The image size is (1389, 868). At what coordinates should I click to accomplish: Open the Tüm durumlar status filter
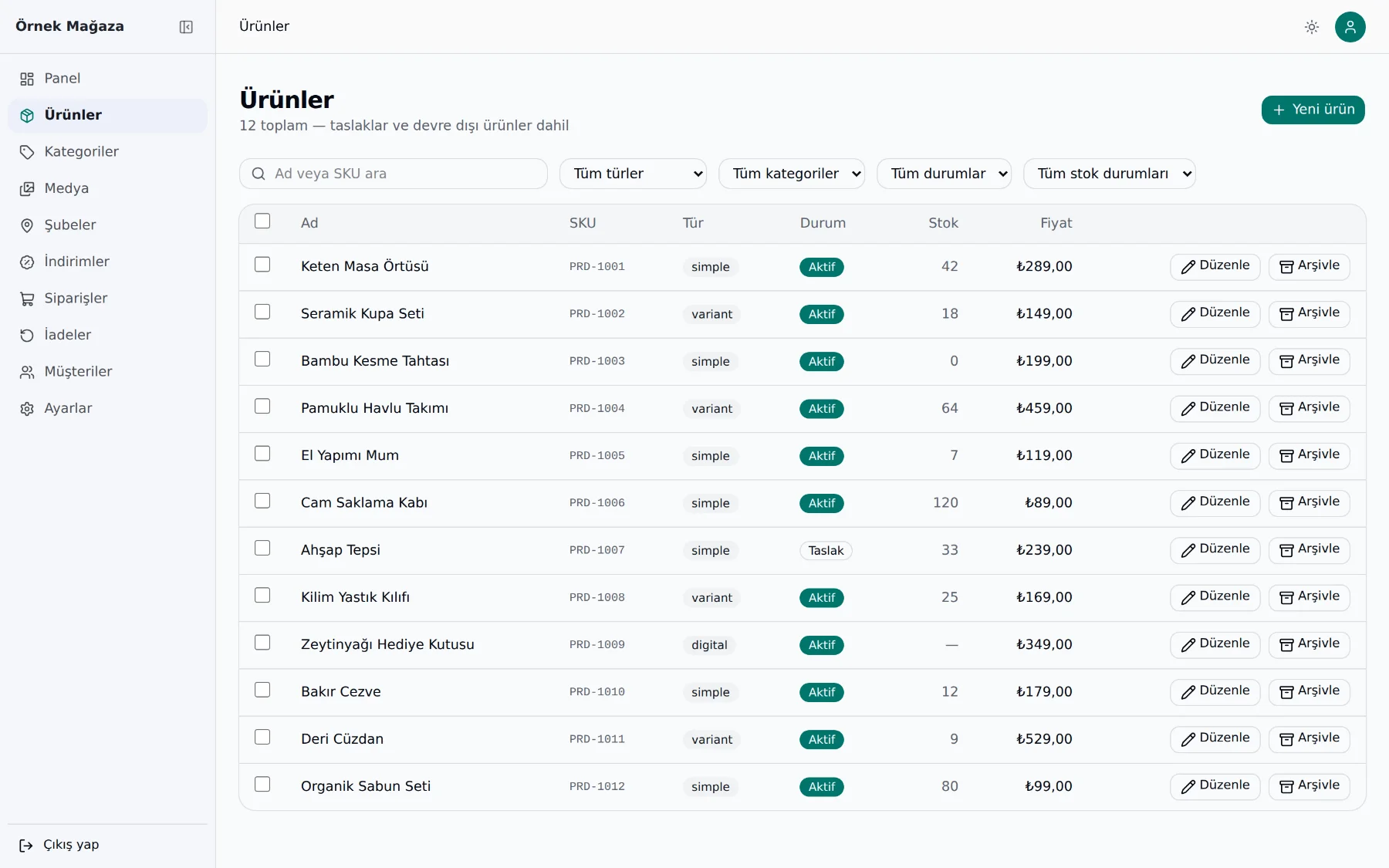944,174
